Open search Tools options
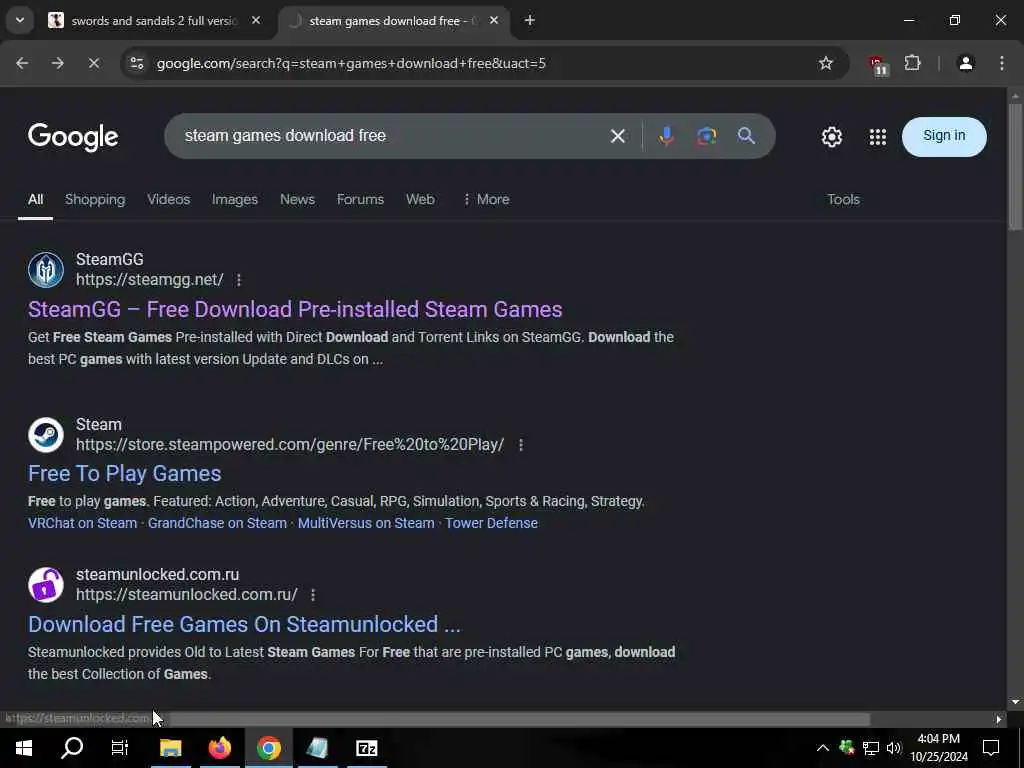 click(x=843, y=200)
